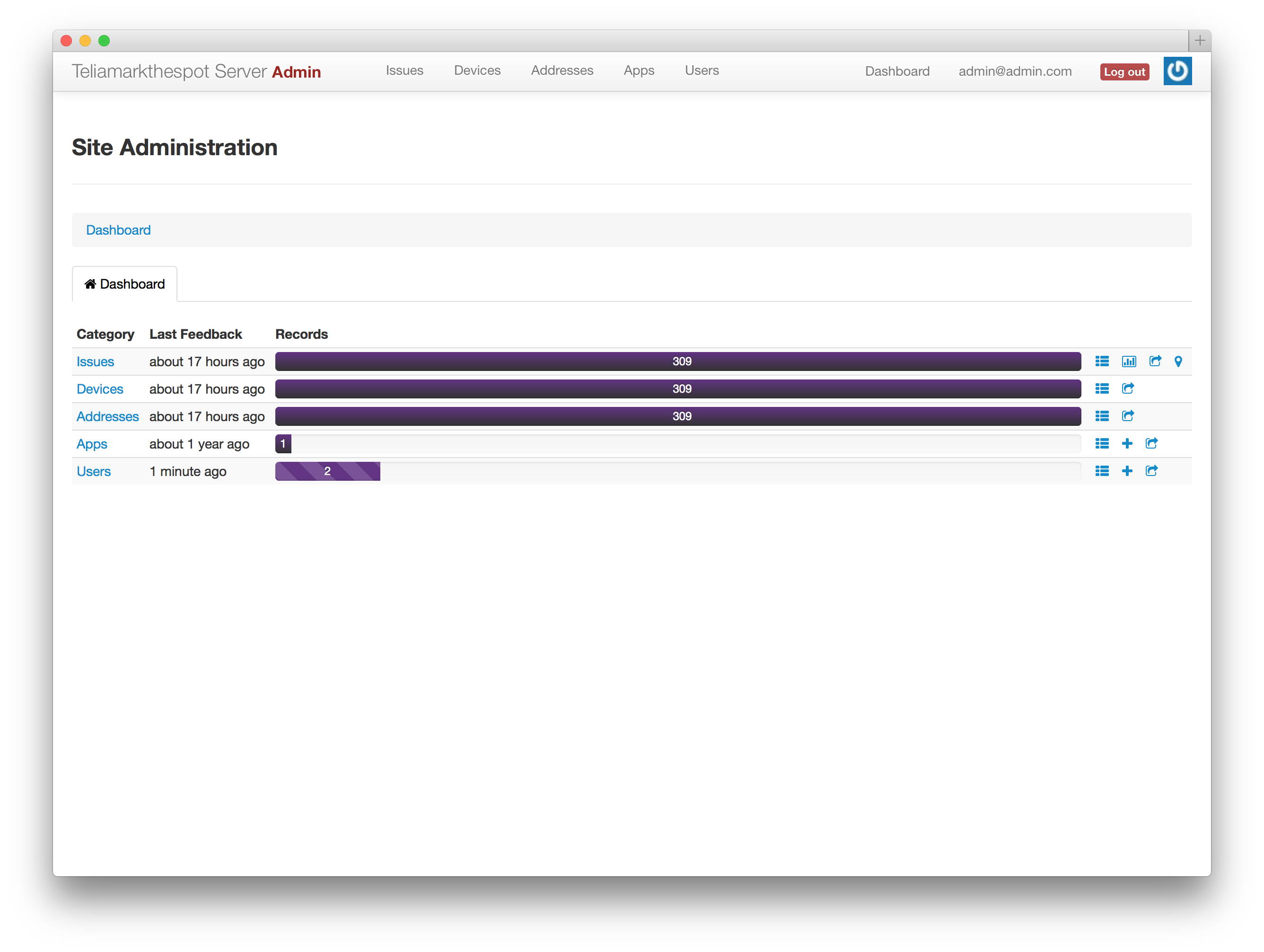Click the export icon in the Addresses row
The image size is (1264, 952).
coord(1127,416)
